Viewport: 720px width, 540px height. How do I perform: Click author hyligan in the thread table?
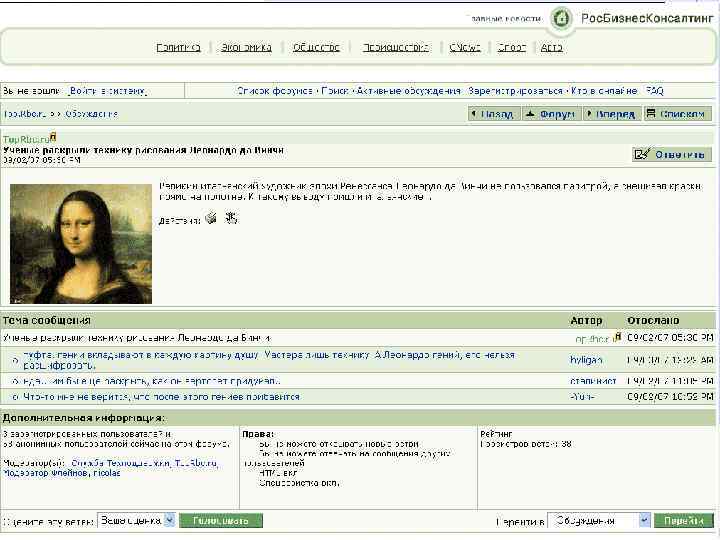click(x=586, y=360)
